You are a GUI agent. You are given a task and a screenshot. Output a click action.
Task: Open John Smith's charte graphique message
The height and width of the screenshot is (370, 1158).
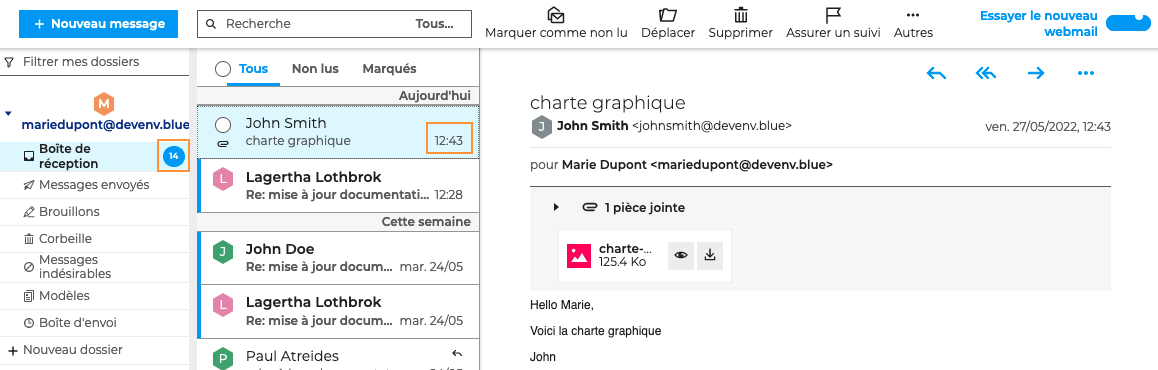pos(338,131)
